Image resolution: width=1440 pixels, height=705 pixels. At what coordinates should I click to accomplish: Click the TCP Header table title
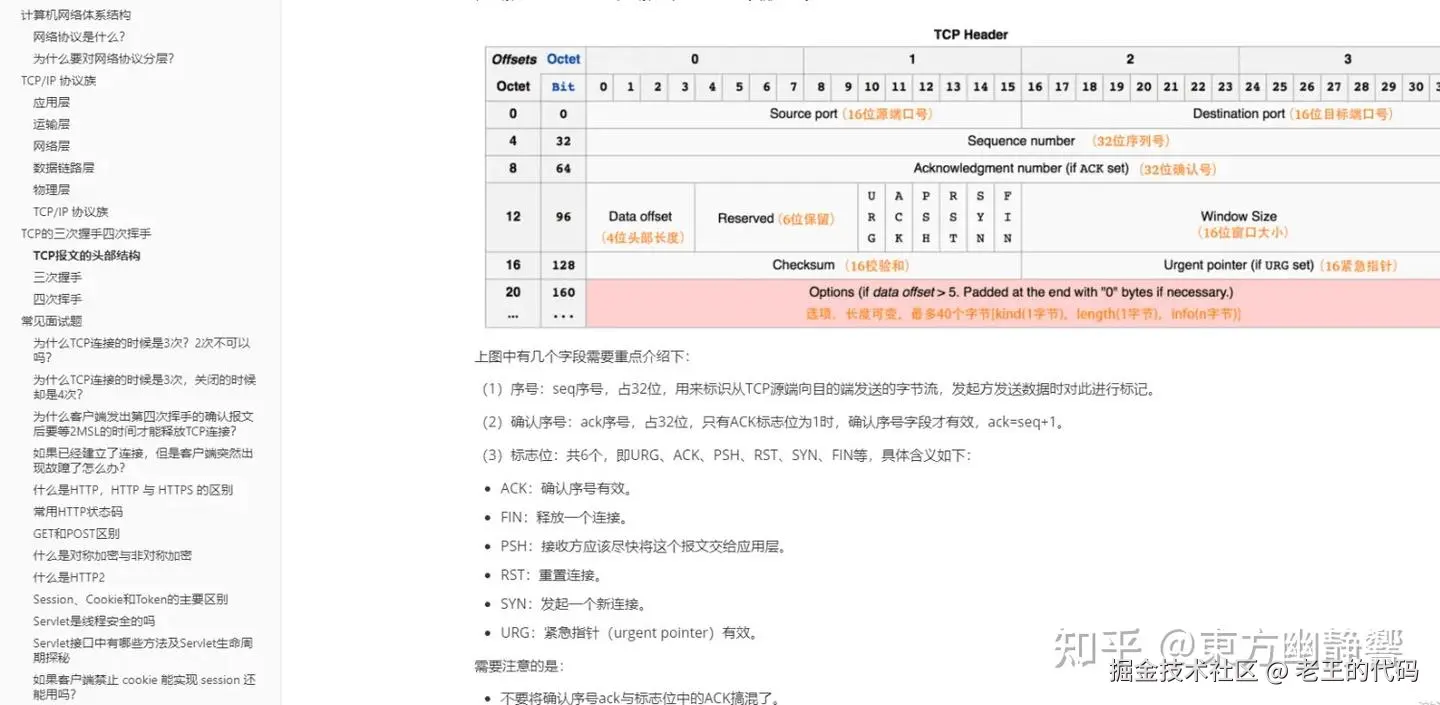pyautogui.click(x=970, y=34)
